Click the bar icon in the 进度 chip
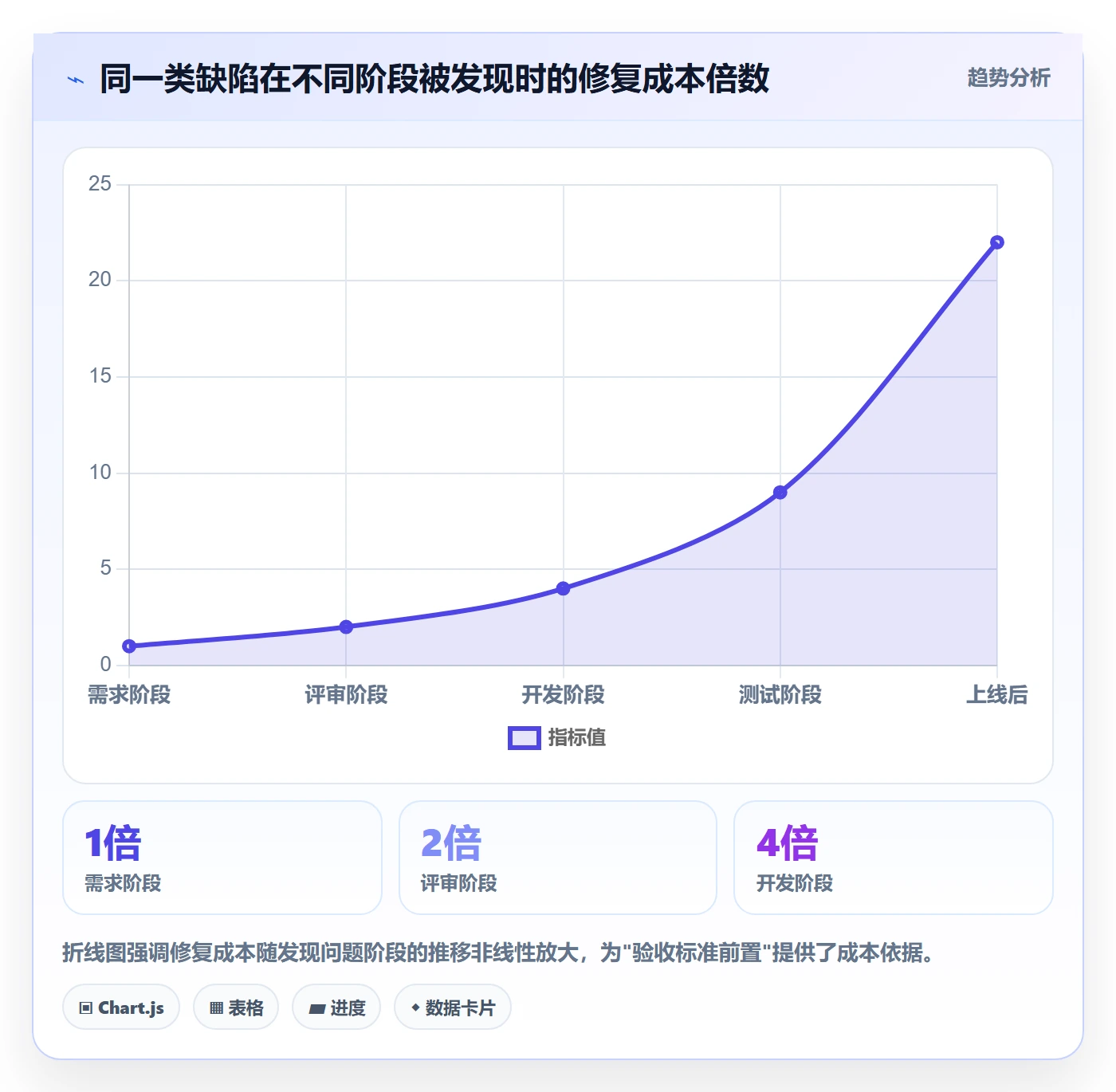 pos(316,1009)
